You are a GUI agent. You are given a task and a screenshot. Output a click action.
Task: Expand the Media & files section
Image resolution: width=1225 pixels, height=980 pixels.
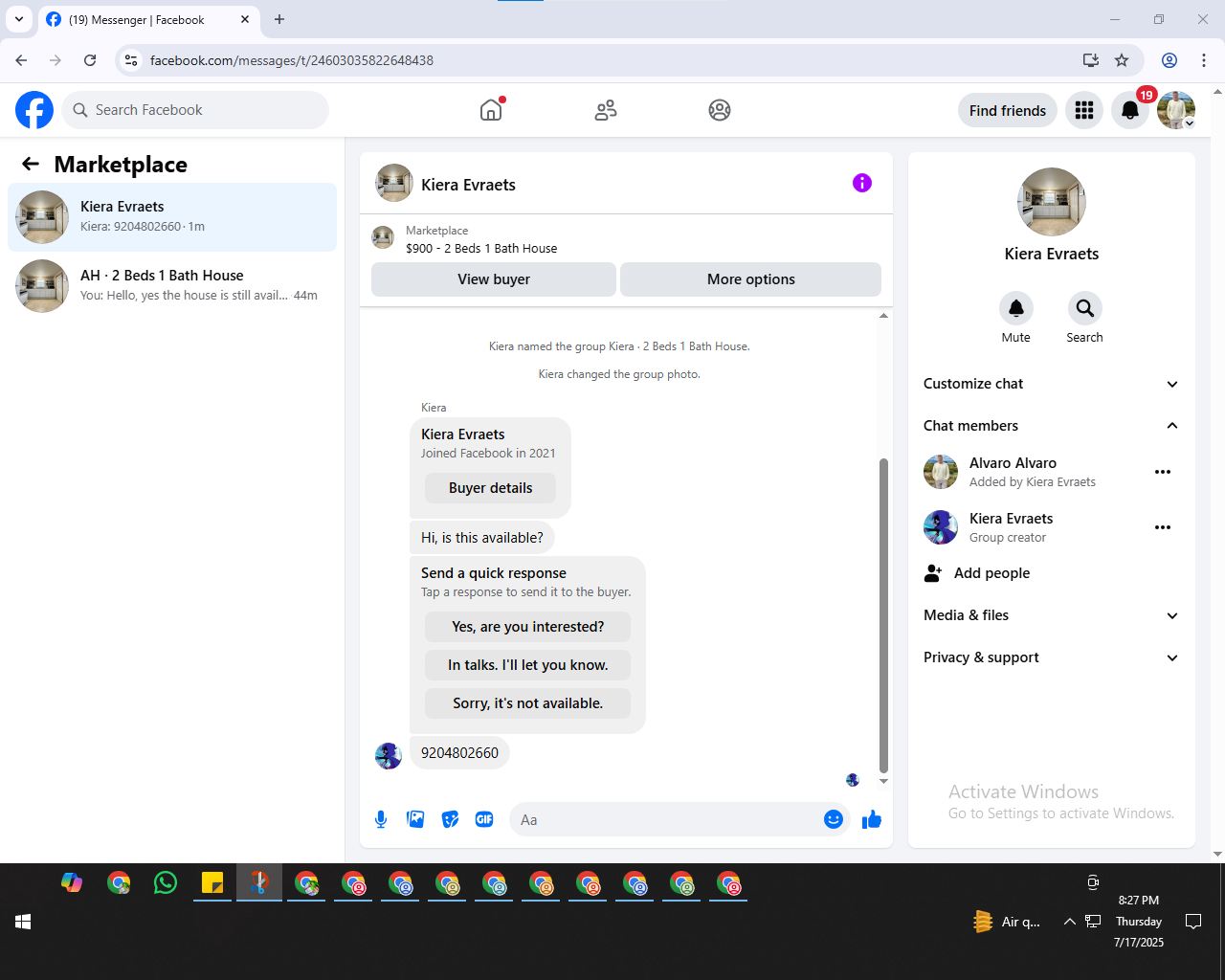point(1051,615)
